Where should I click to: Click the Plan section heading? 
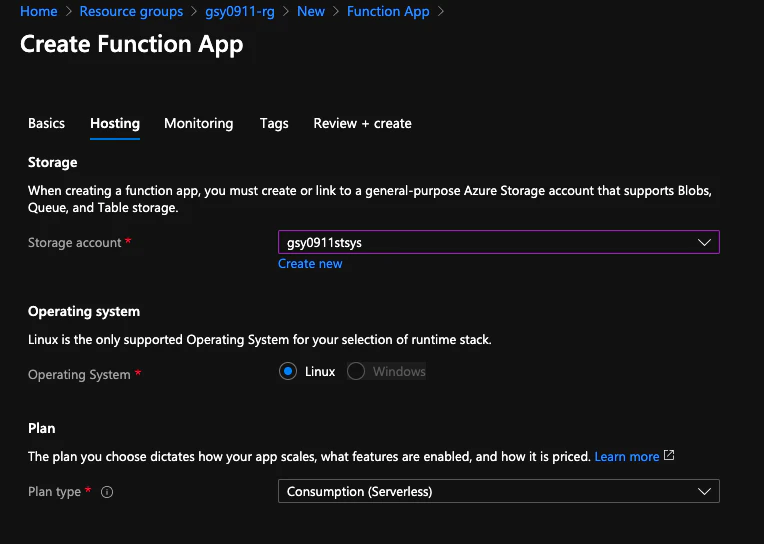41,428
